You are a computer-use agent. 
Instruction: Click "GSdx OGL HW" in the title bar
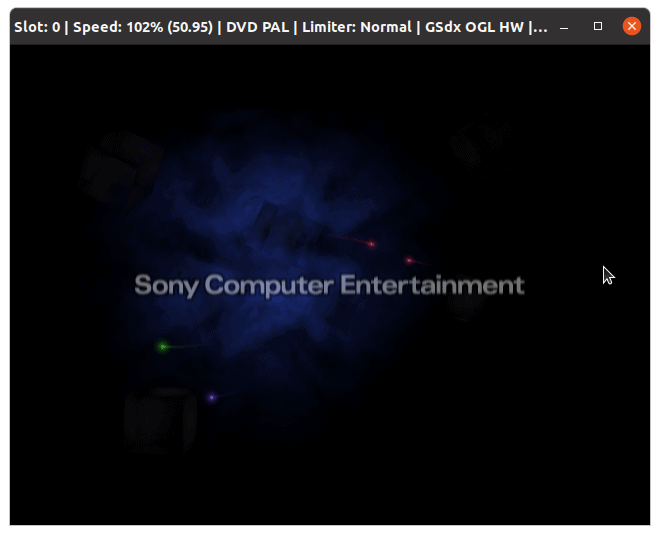[x=474, y=27]
